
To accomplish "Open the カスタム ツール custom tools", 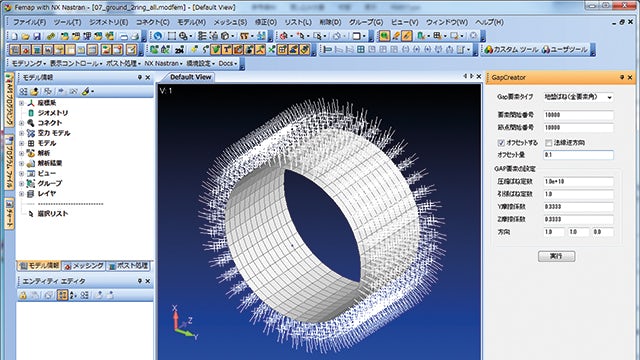I will tap(512, 50).
